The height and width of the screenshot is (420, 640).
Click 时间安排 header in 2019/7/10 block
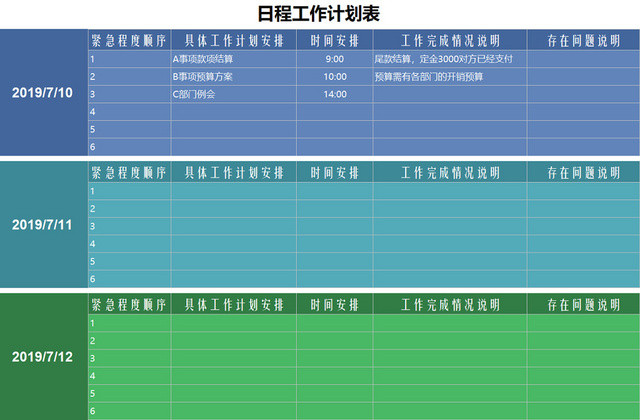pos(335,40)
